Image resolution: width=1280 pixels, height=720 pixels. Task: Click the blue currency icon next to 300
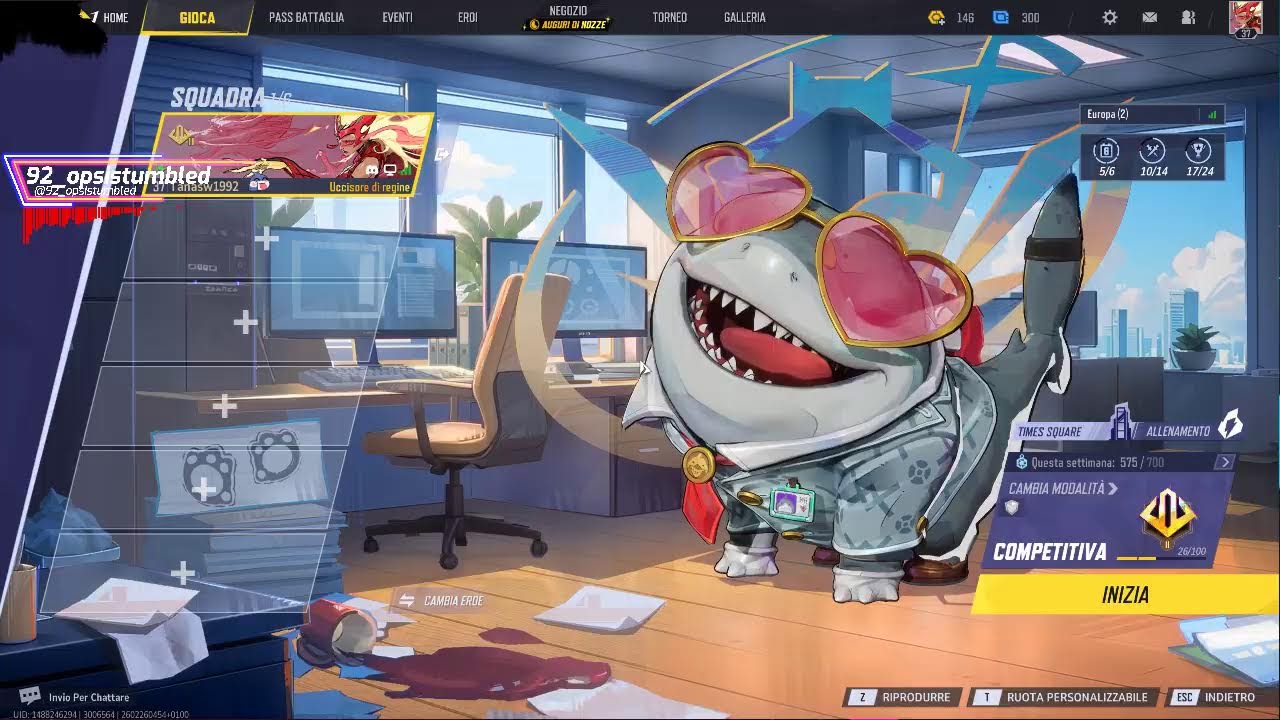[1001, 17]
